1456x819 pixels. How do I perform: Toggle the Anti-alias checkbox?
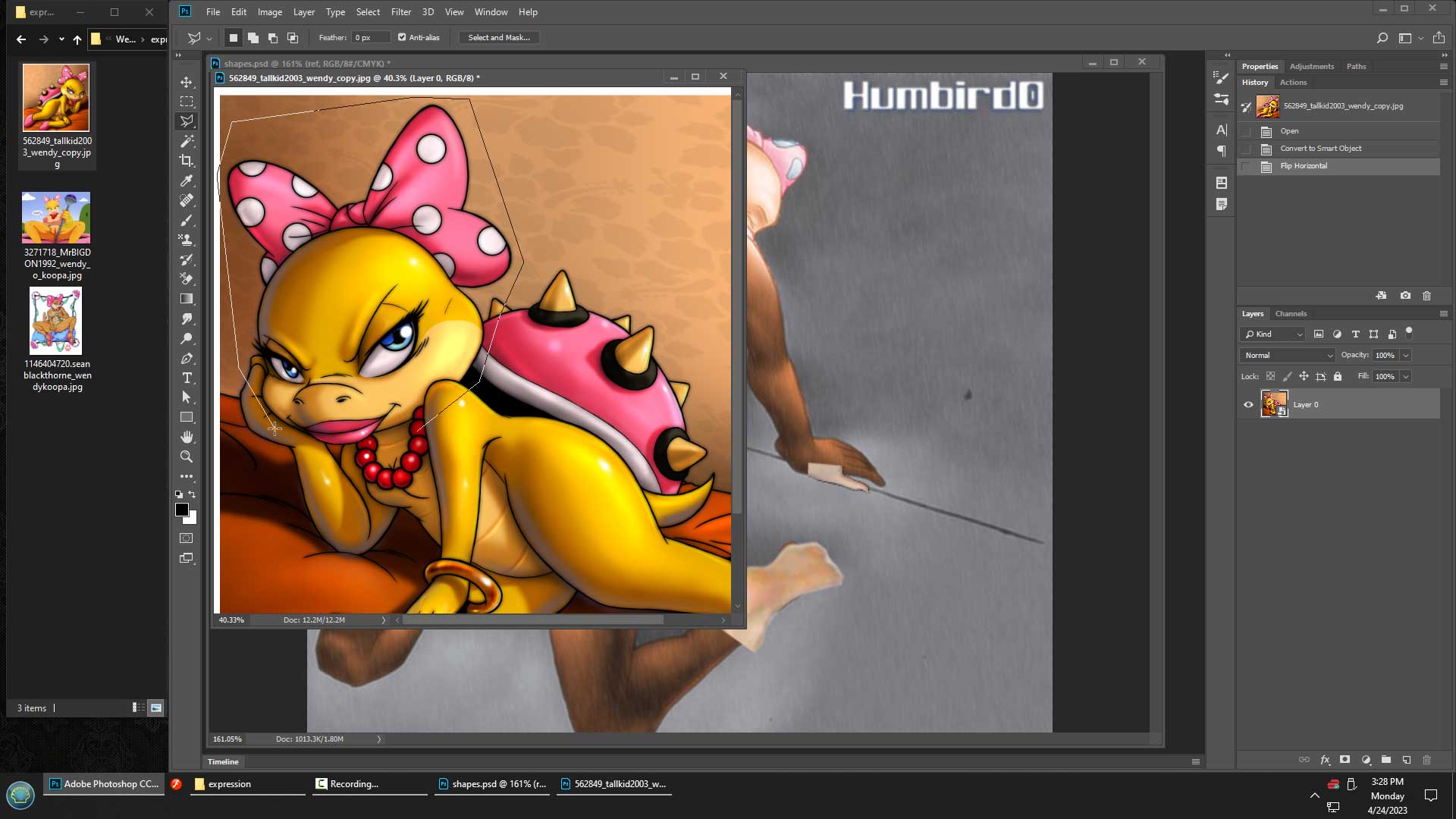402,37
